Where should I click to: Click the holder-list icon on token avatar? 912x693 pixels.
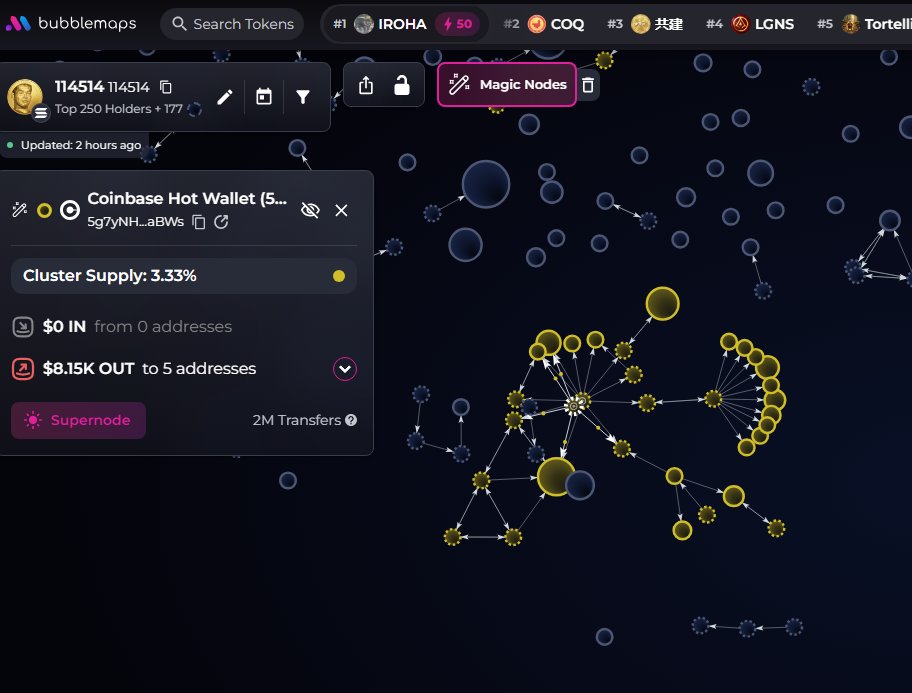coord(41,113)
